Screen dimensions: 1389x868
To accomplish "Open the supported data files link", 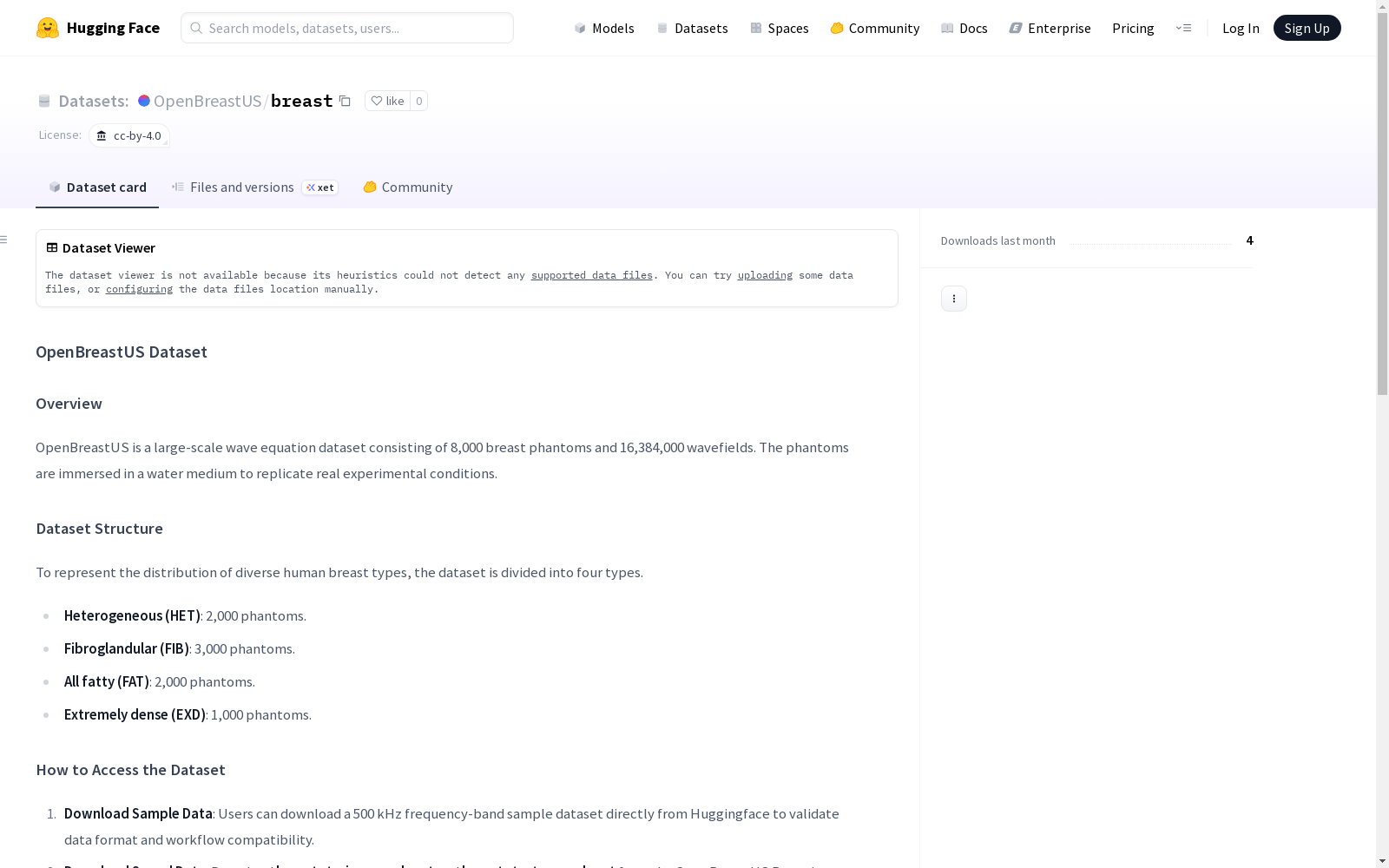I will [x=591, y=275].
